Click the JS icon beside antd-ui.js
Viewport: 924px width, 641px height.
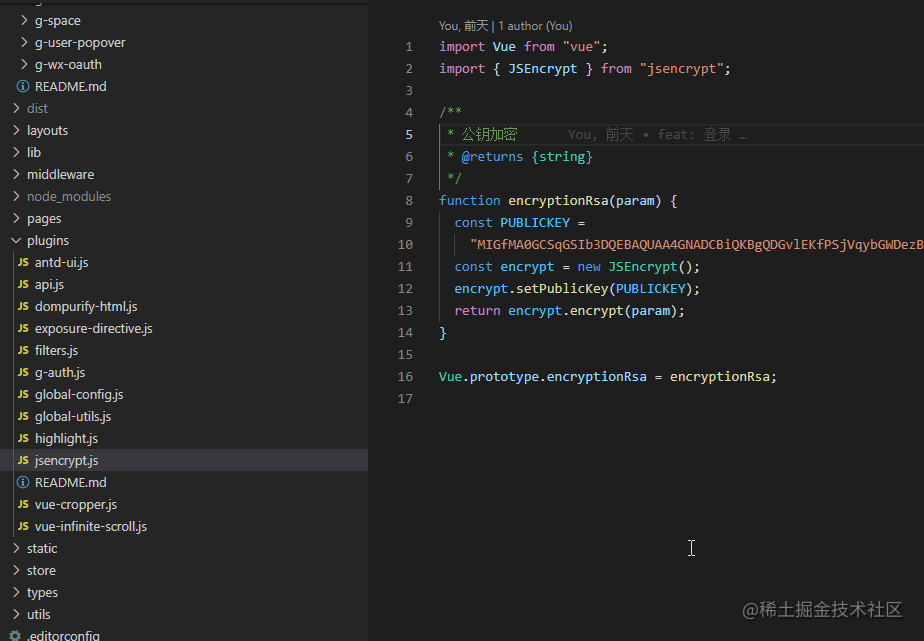tap(23, 262)
